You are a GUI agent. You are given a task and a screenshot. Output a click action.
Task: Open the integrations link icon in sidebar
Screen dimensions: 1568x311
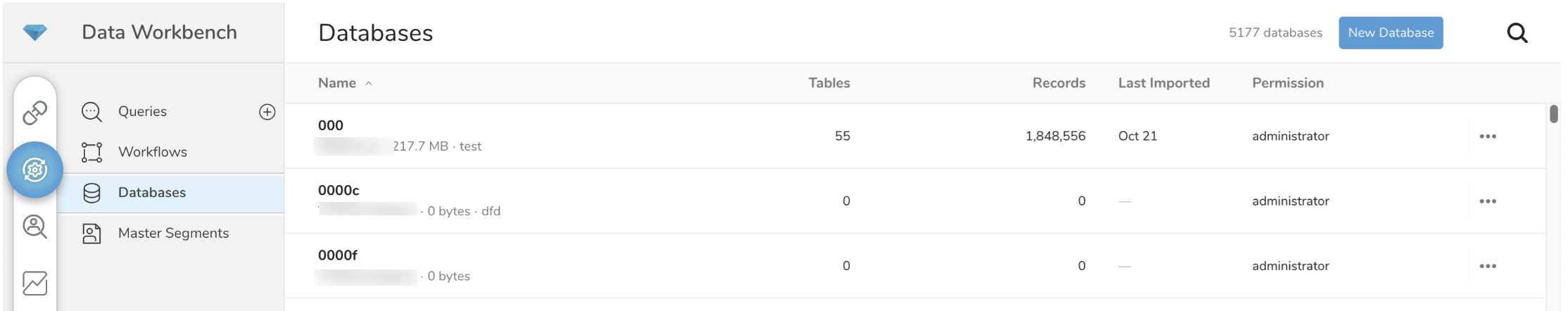click(34, 113)
